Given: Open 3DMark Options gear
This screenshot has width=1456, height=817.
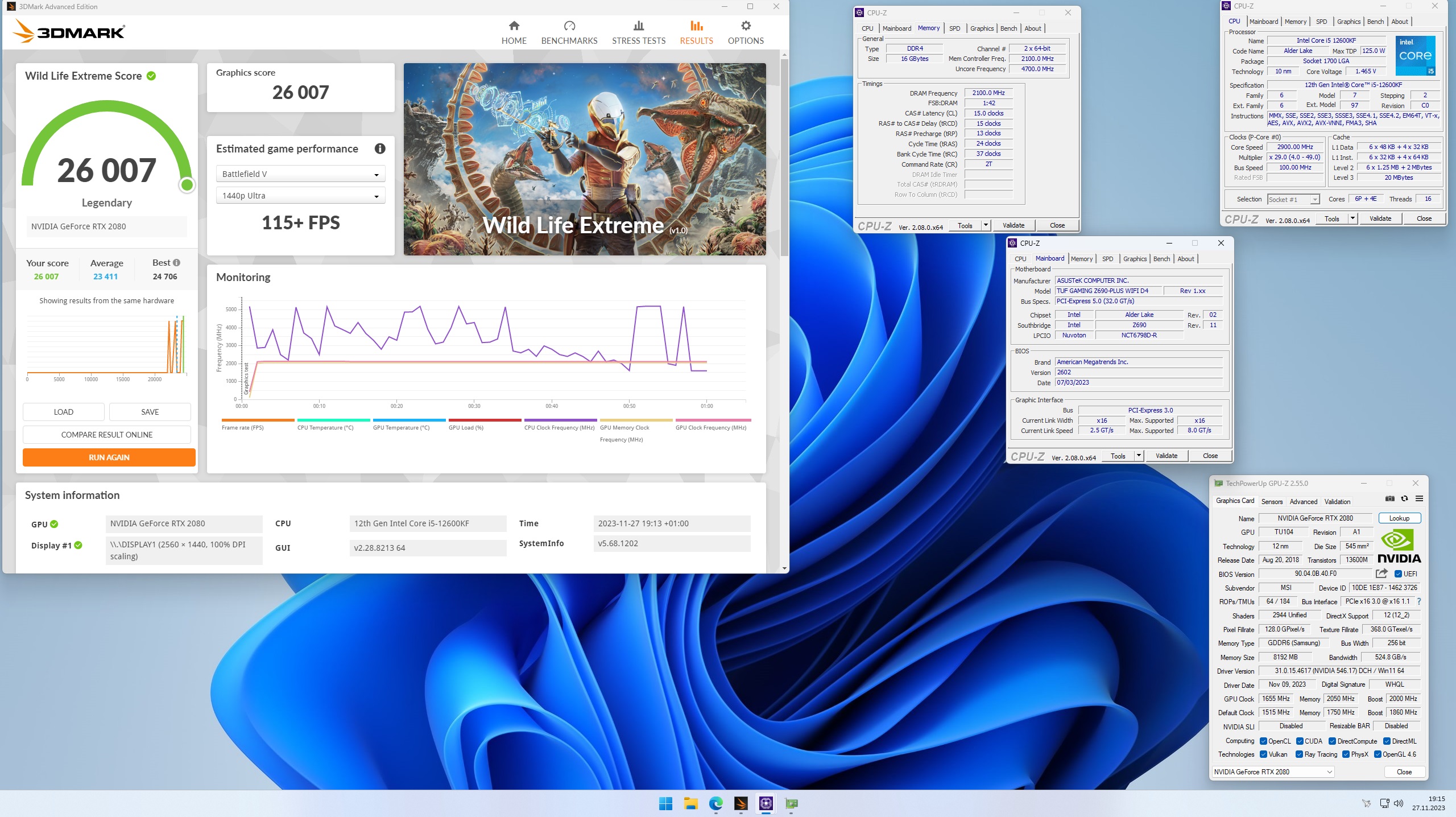Looking at the screenshot, I should 746,32.
